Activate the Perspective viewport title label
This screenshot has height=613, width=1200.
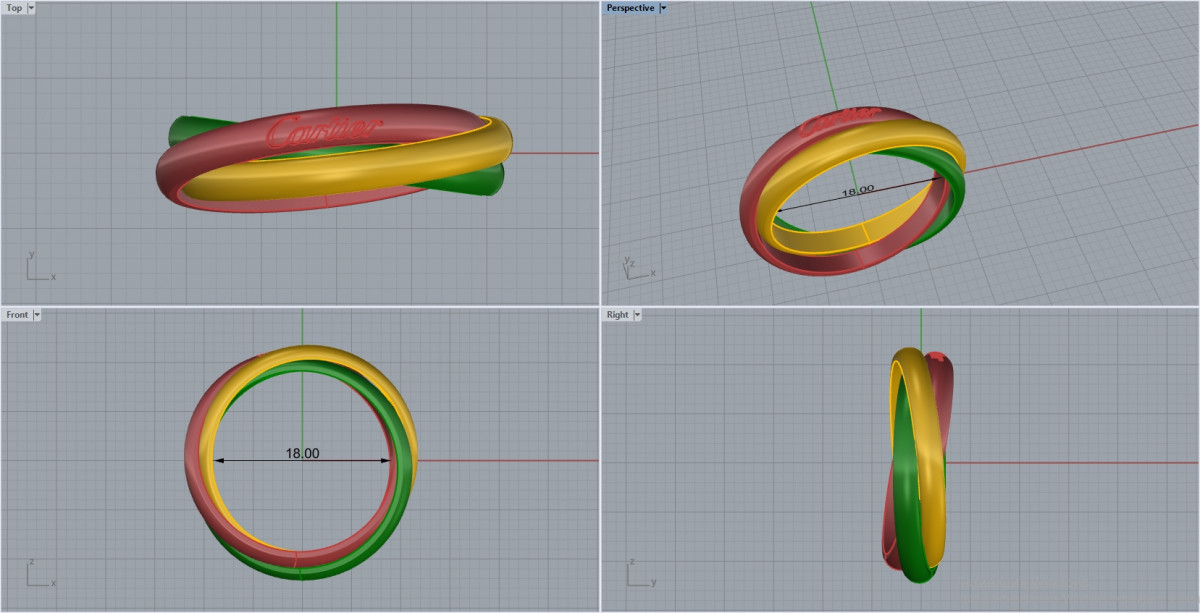[630, 7]
